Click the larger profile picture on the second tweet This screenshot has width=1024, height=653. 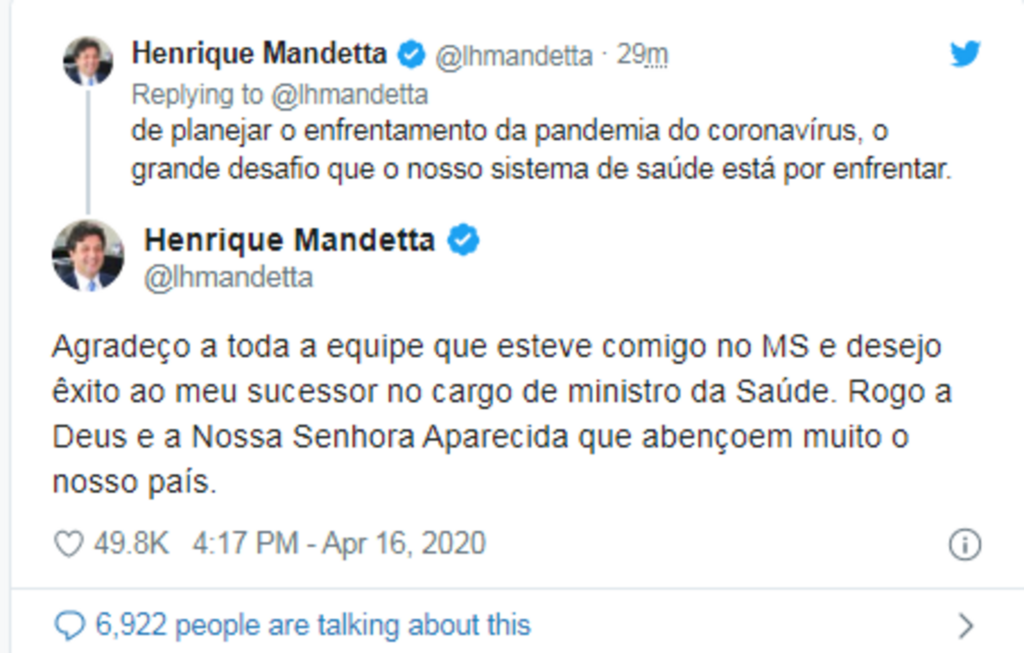pos(85,255)
